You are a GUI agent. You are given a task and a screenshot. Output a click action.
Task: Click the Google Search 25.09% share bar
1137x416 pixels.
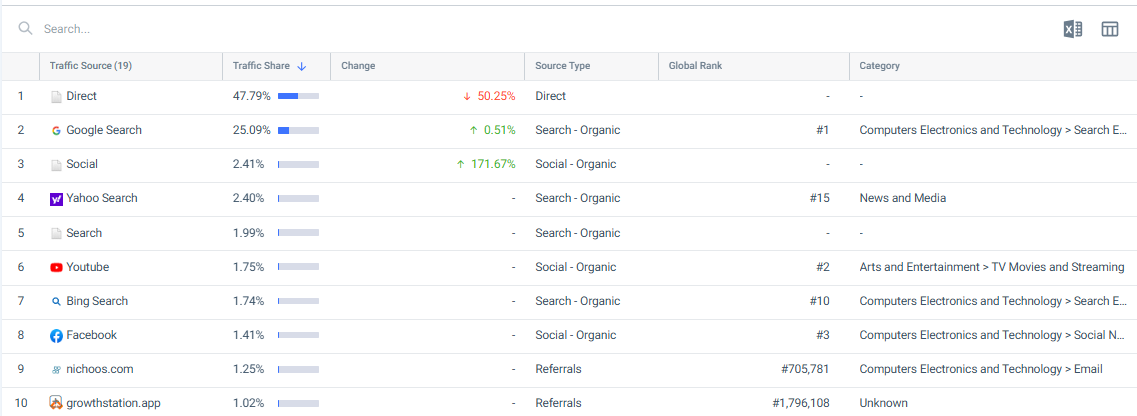(x=298, y=130)
